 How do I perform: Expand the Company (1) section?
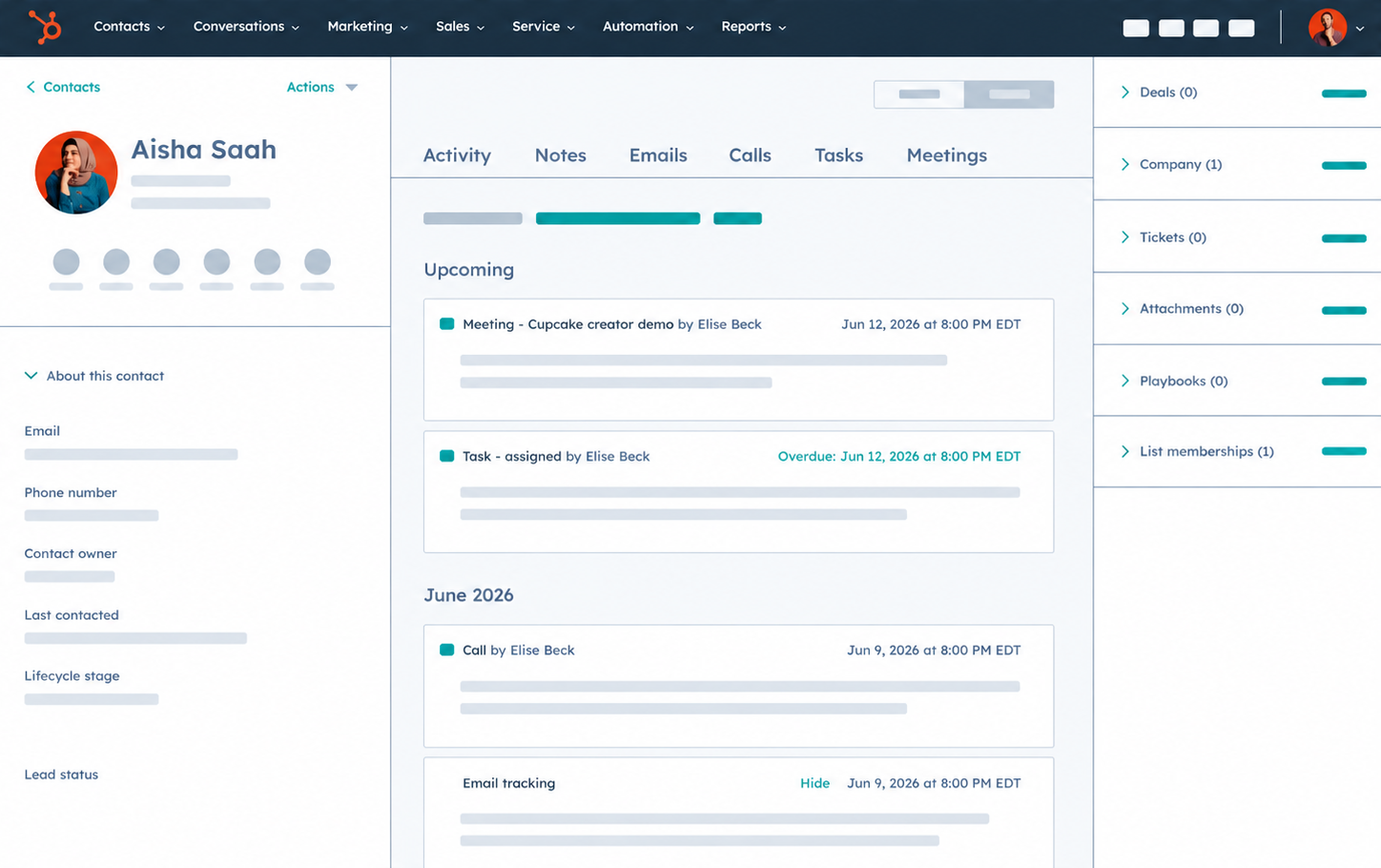click(x=1125, y=164)
